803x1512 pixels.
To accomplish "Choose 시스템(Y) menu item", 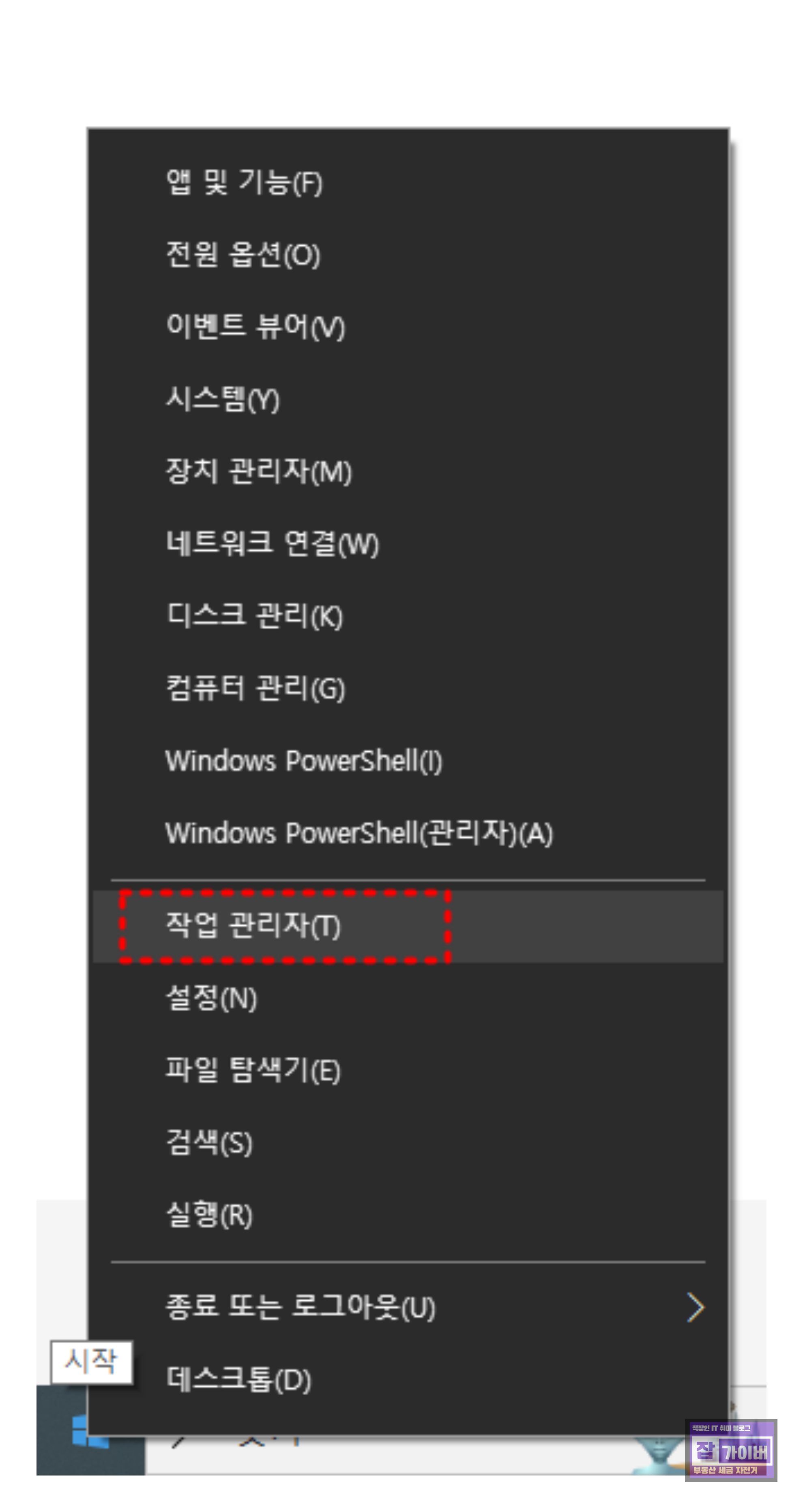I will (x=408, y=399).
